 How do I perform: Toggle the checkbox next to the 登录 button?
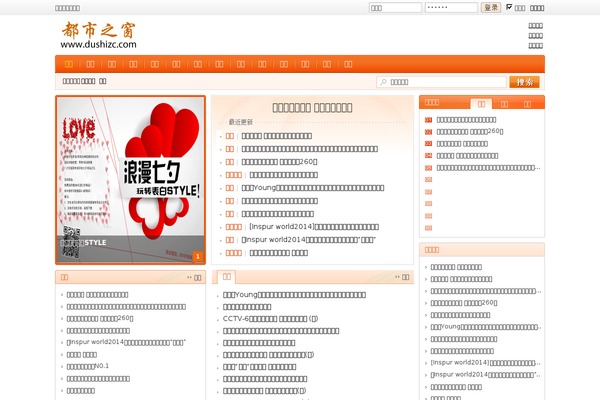(509, 7)
